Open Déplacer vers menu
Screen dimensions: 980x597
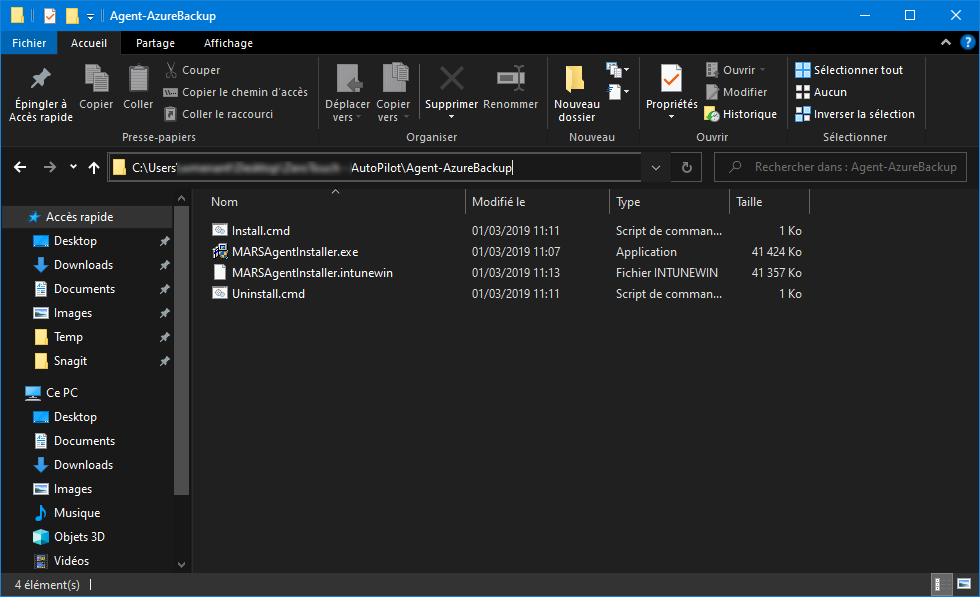point(348,94)
